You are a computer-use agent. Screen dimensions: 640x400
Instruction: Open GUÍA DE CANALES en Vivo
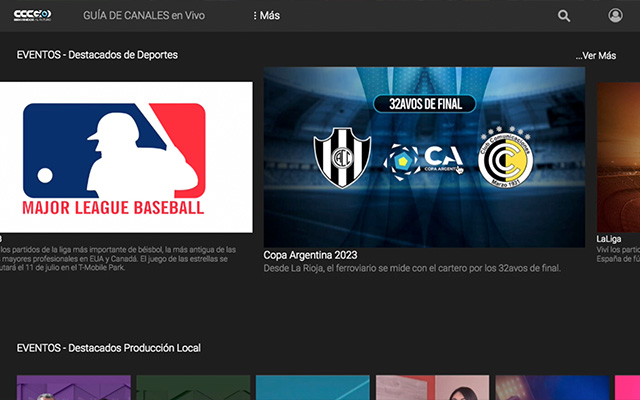coord(143,16)
